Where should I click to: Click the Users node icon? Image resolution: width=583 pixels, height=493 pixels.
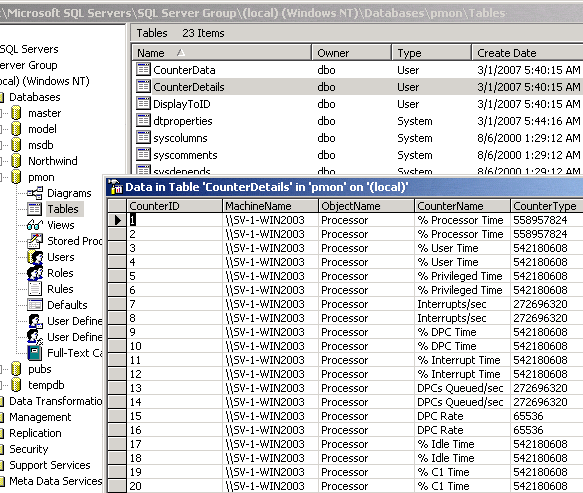tap(35, 257)
